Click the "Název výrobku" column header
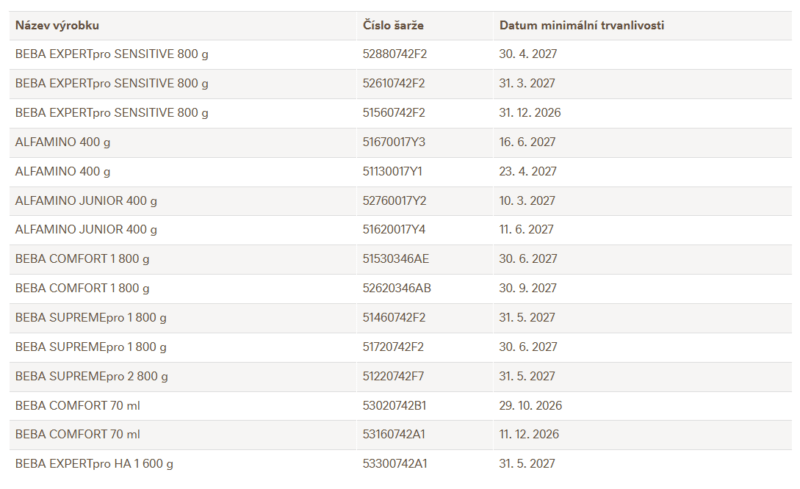 57,25
